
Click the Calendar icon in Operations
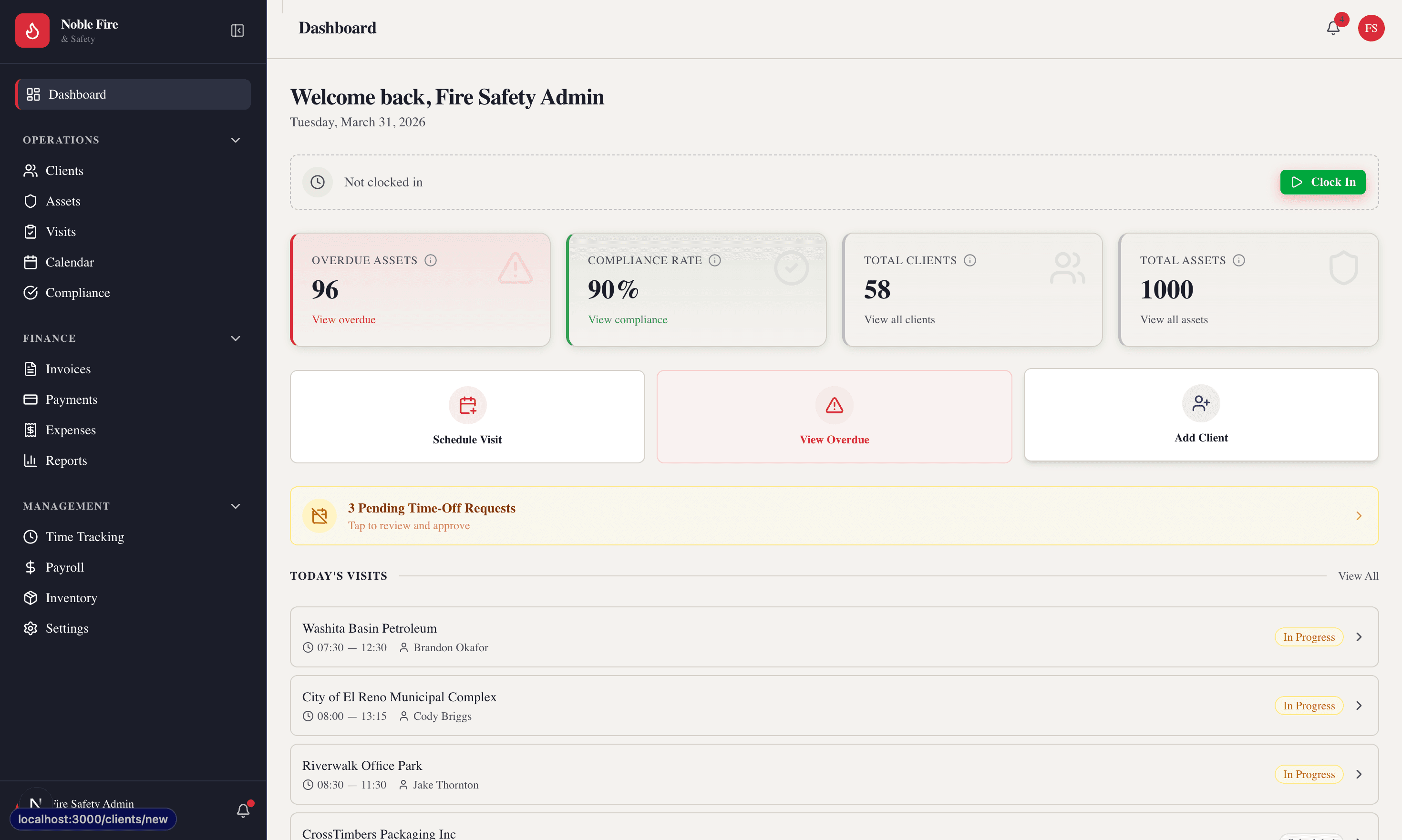[31, 262]
